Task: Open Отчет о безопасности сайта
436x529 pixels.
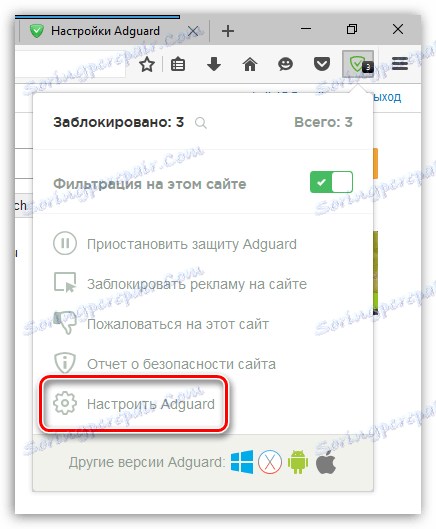Action: click(x=164, y=364)
